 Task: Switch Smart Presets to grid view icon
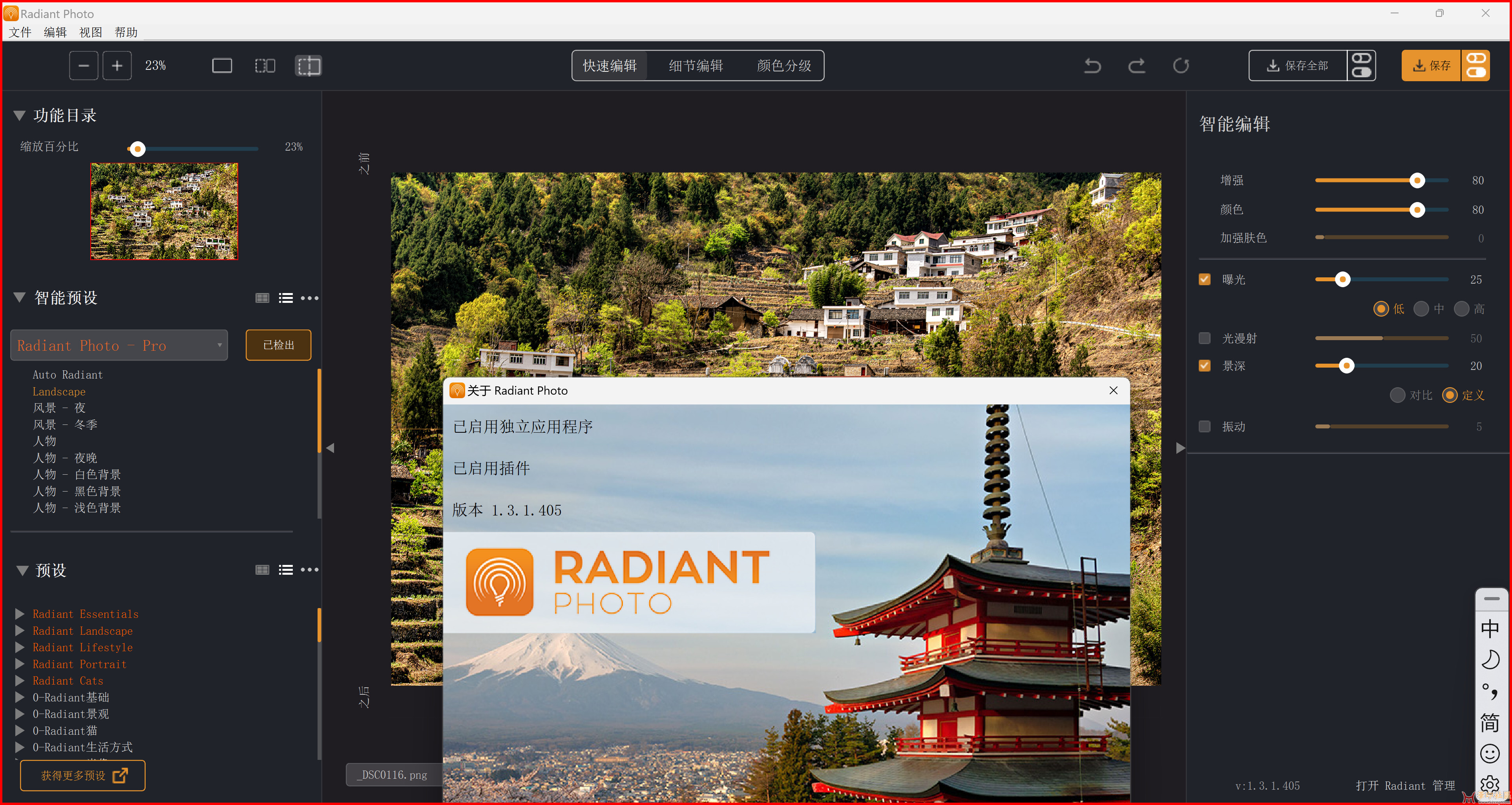tap(262, 298)
